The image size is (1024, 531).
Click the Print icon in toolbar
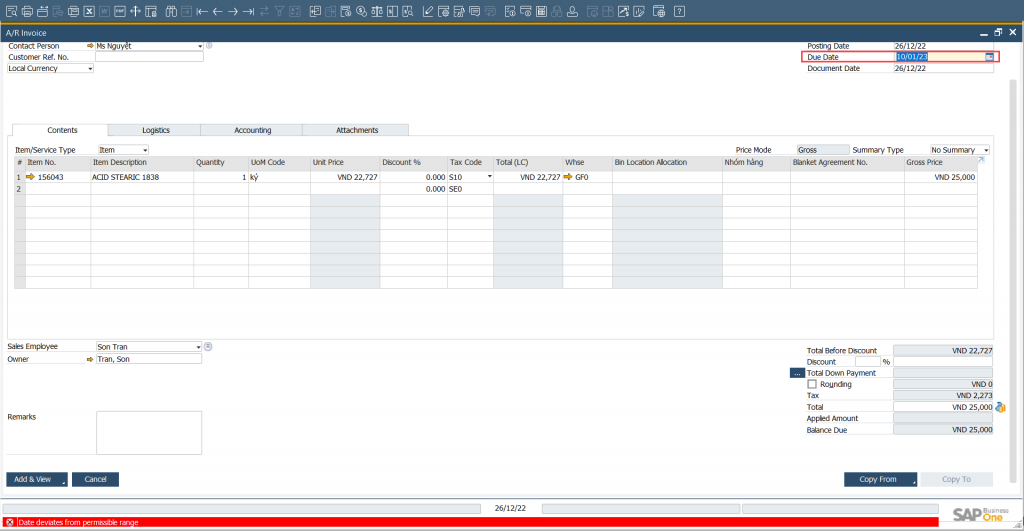[27, 11]
